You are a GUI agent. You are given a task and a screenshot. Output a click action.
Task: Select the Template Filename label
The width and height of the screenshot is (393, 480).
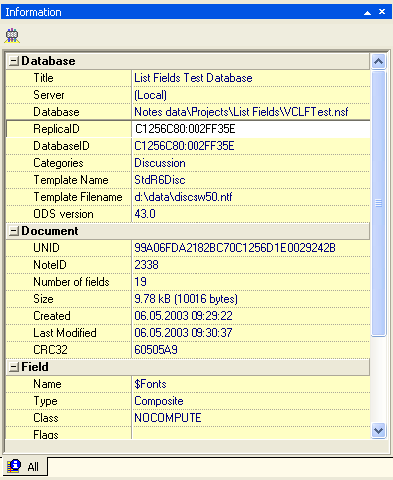(78, 197)
